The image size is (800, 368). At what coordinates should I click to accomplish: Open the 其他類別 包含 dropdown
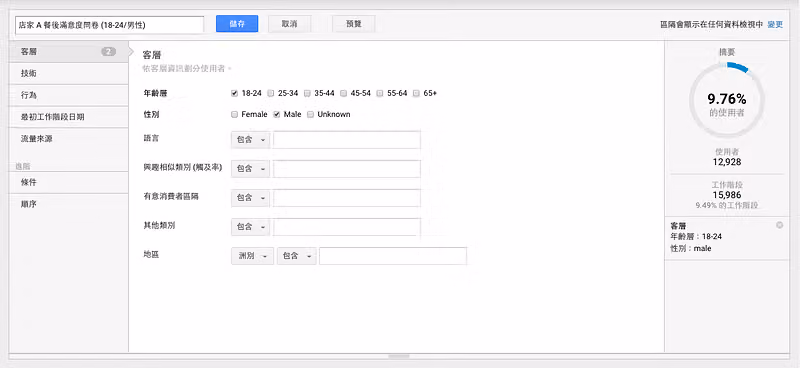click(x=250, y=227)
